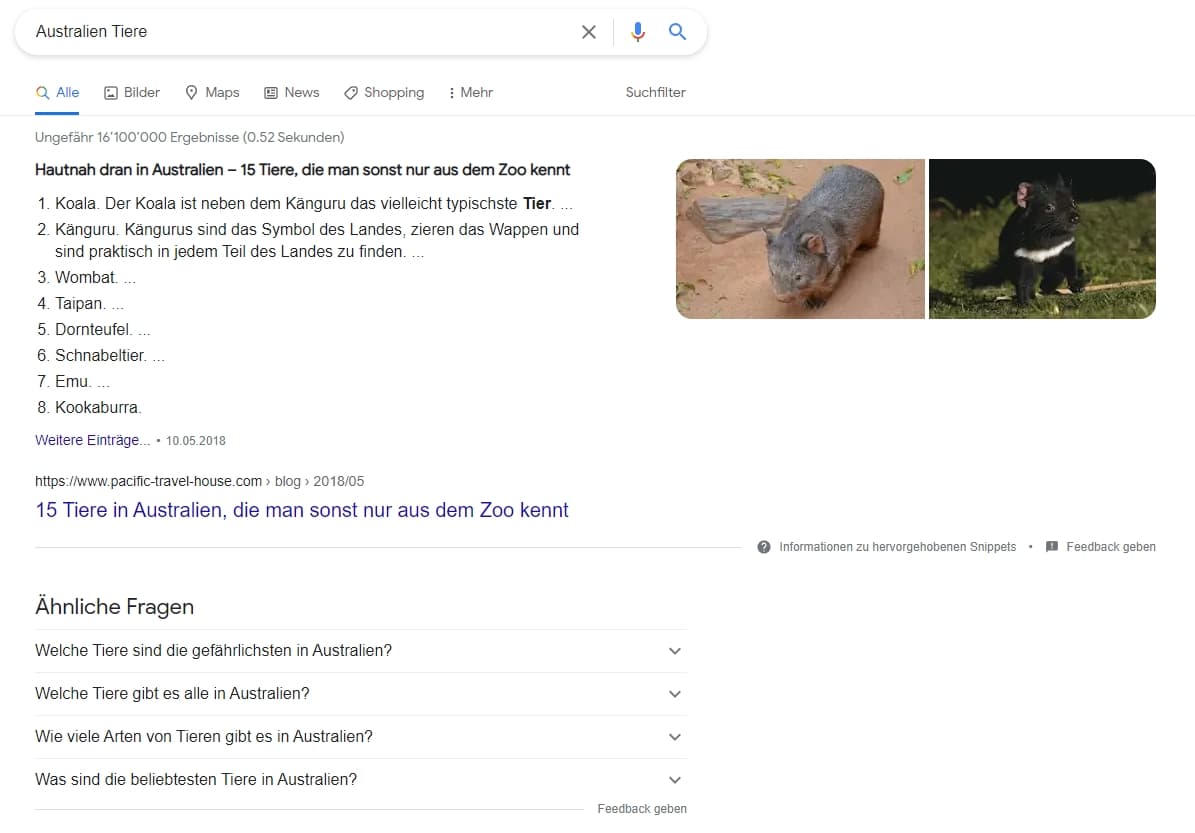Image resolution: width=1195 pixels, height=833 pixels.
Task: Open the pacific-travel-house search result link
Action: (x=302, y=510)
